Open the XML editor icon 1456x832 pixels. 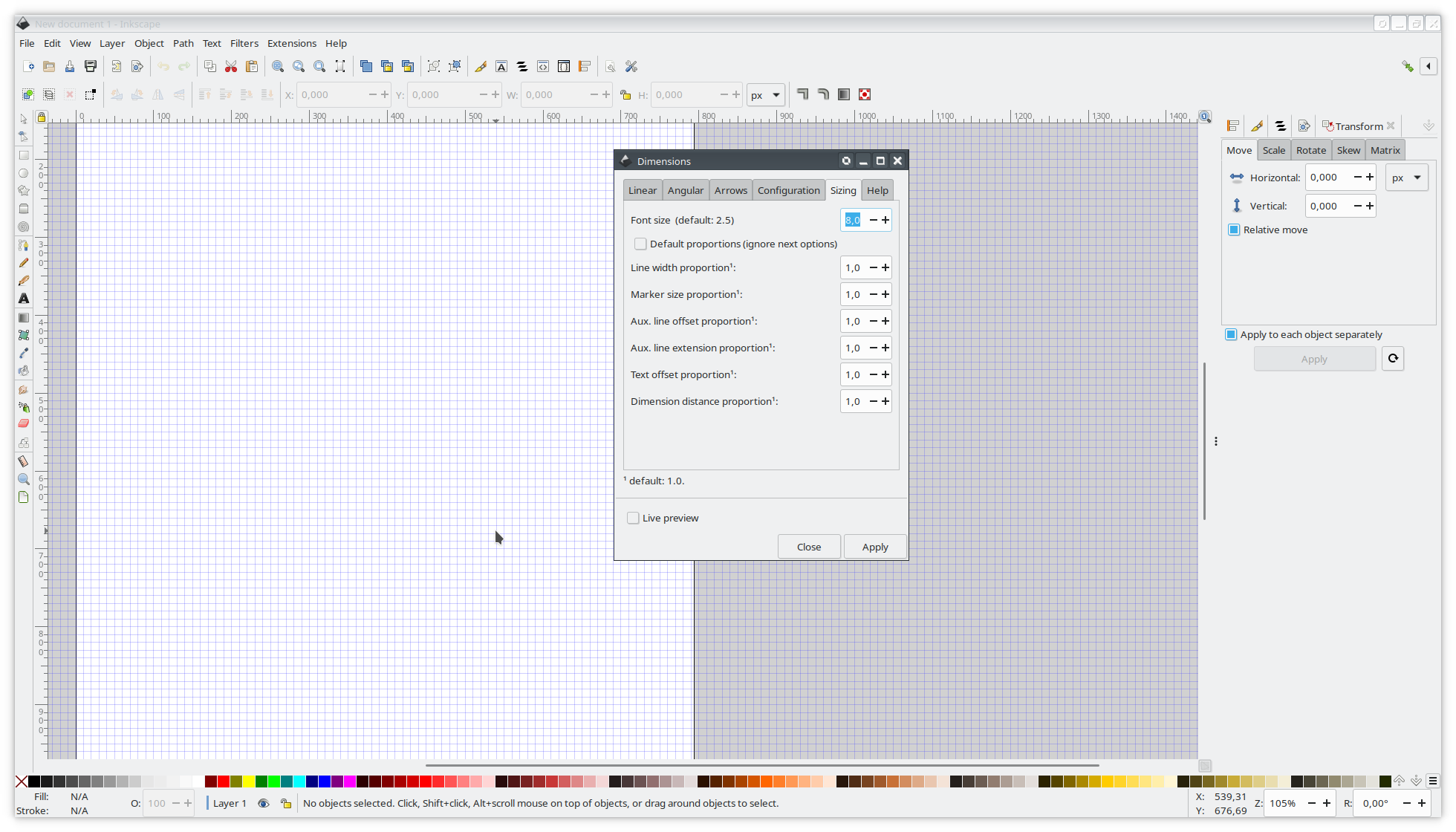point(543,67)
